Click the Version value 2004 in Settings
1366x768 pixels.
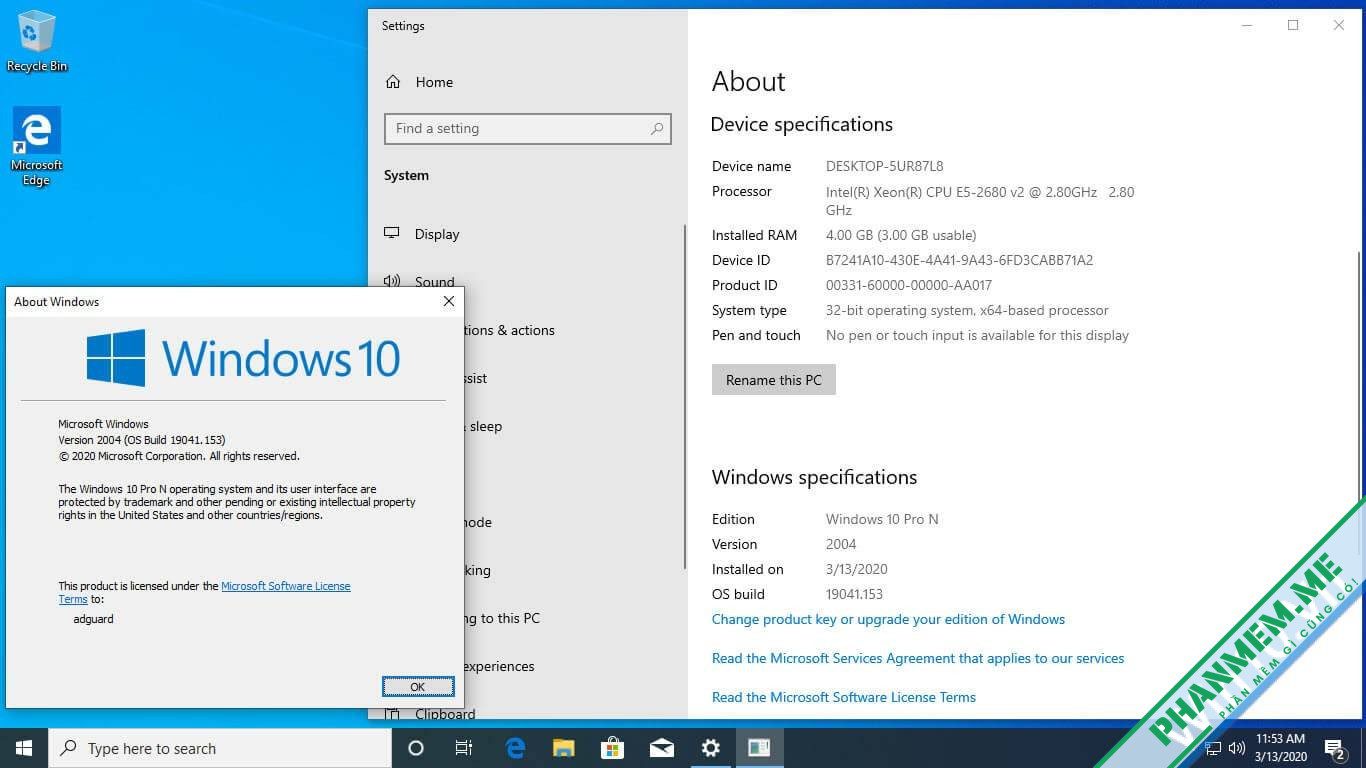[841, 544]
